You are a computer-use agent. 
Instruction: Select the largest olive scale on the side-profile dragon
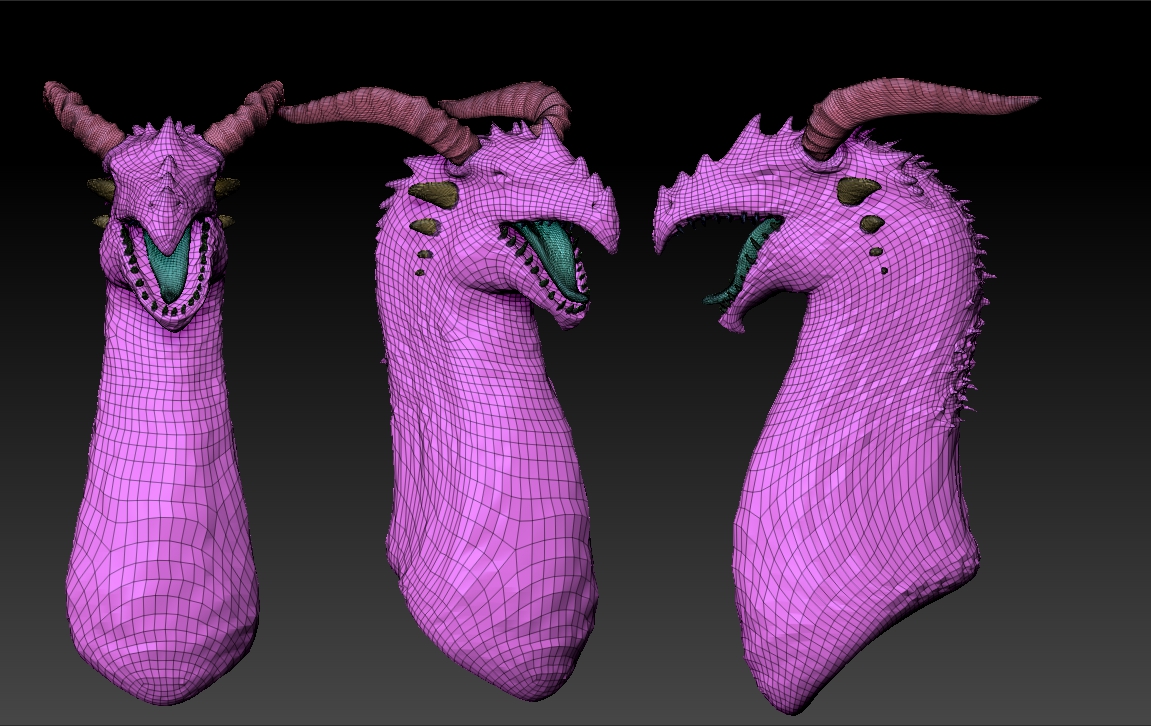tap(858, 190)
